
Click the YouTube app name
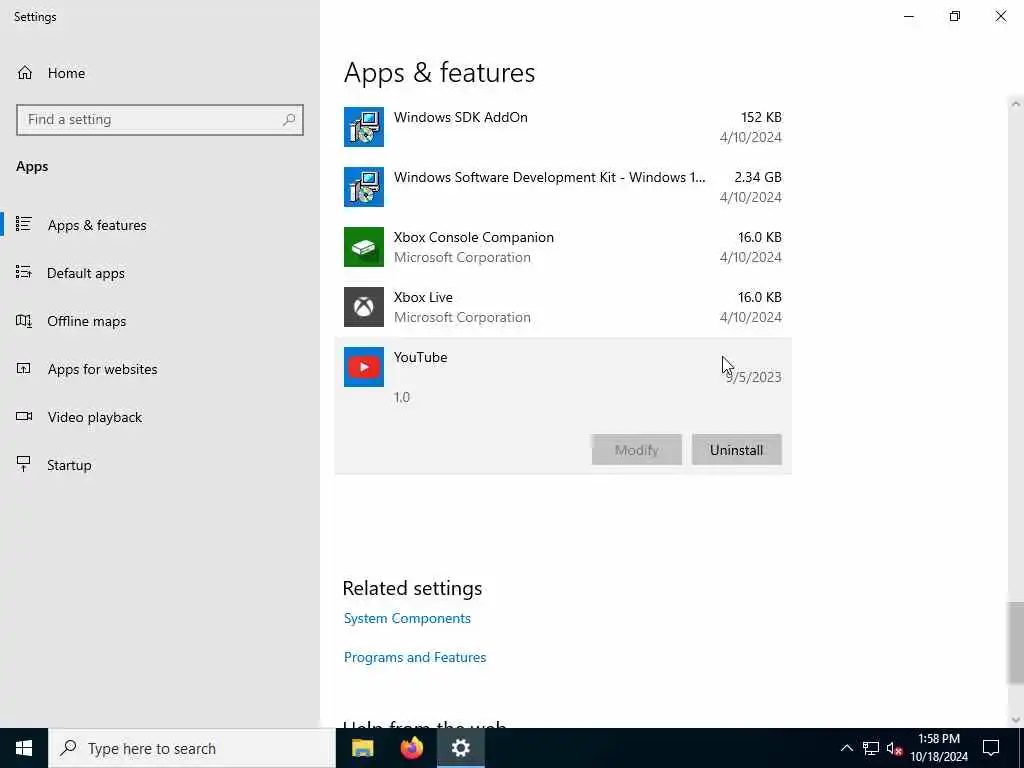421,358
